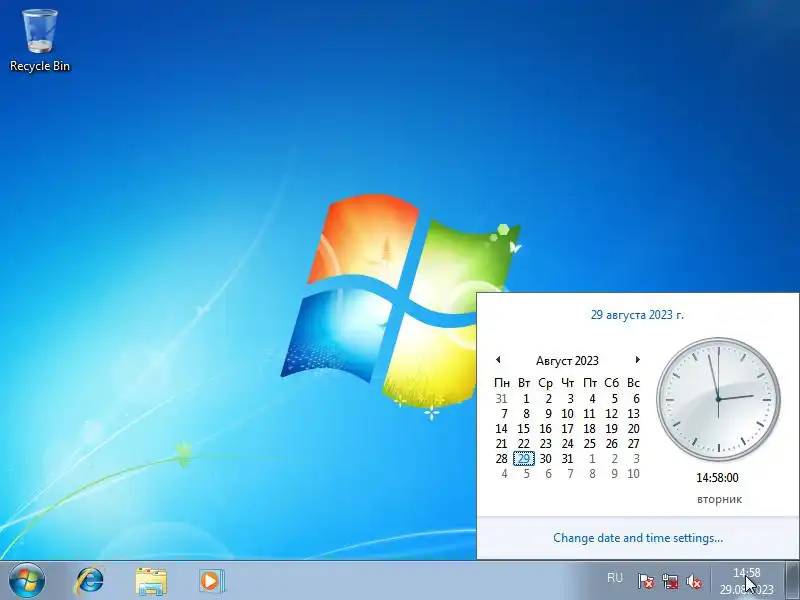The width and height of the screenshot is (800, 600).
Task: Open Windows Explorer from taskbar
Action: point(151,581)
